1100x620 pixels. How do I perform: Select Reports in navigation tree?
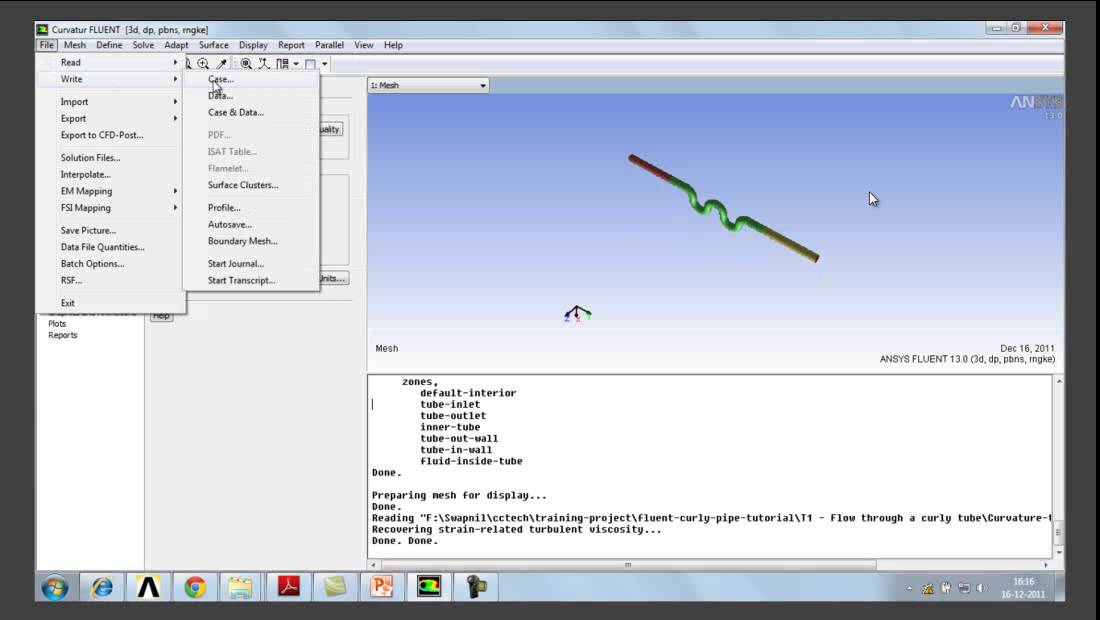[x=62, y=335]
